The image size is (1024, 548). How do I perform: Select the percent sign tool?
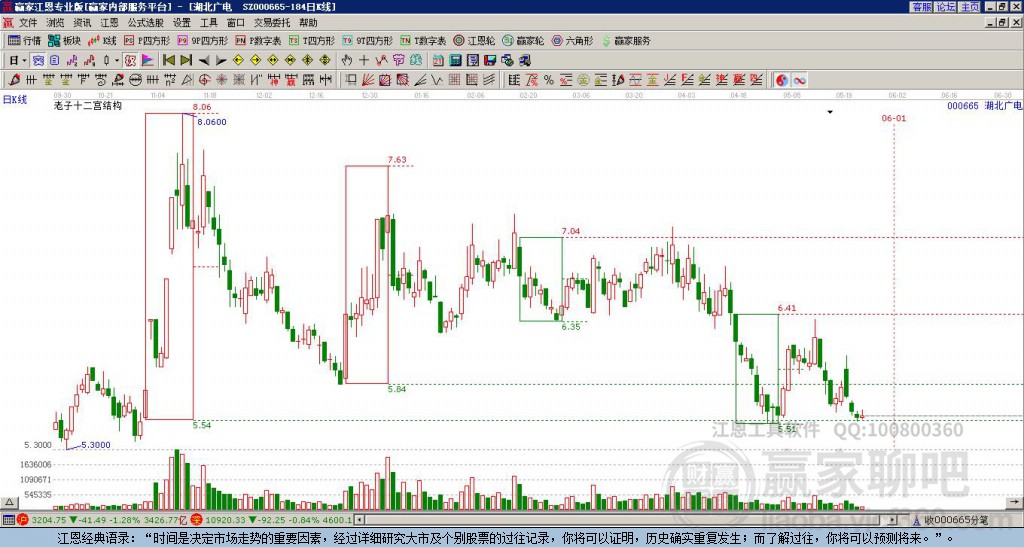(549, 80)
